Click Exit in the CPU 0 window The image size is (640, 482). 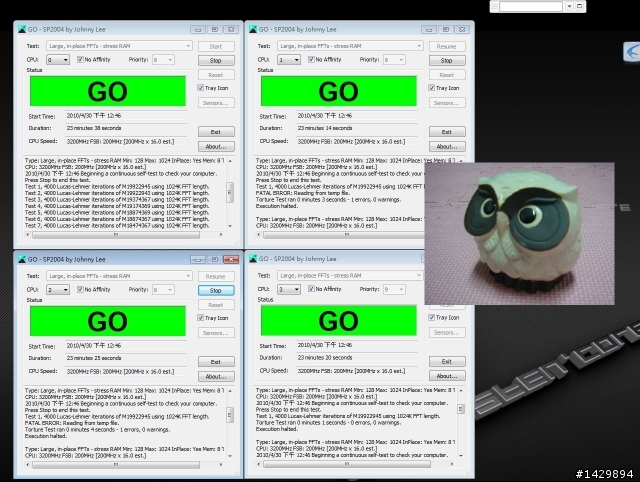pyautogui.click(x=216, y=132)
